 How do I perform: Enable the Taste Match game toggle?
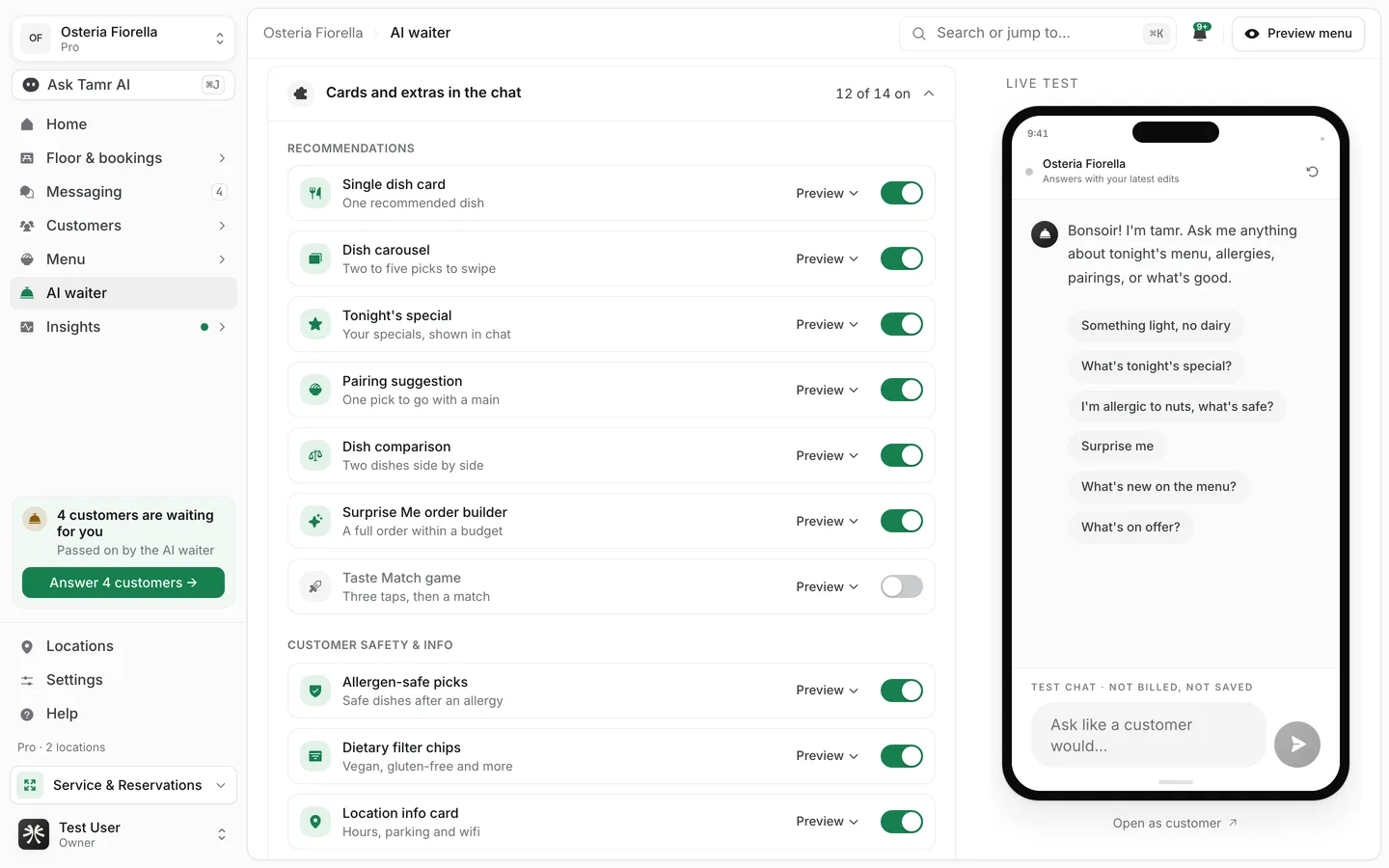point(902,586)
